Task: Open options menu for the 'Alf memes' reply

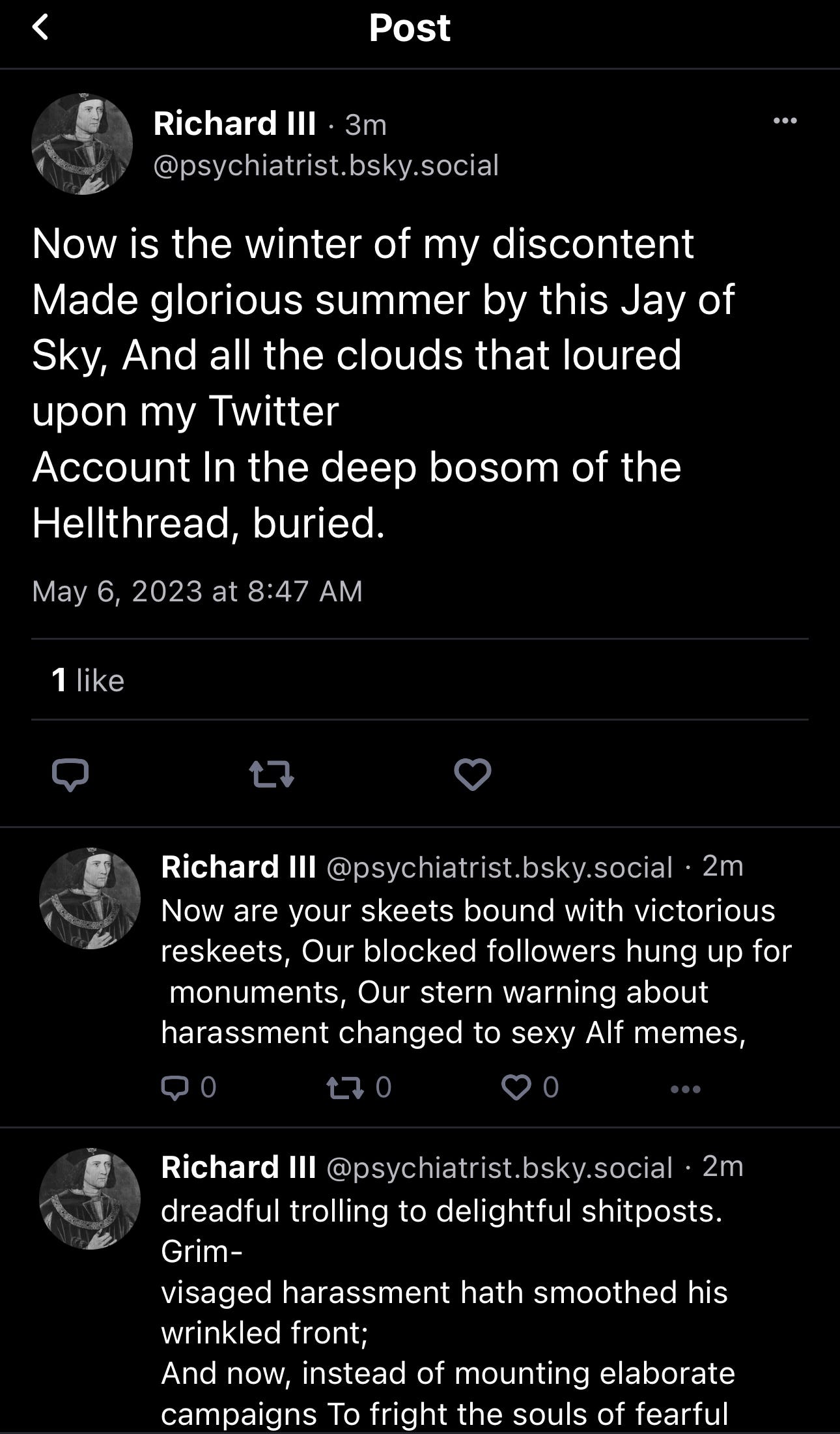Action: click(685, 1089)
